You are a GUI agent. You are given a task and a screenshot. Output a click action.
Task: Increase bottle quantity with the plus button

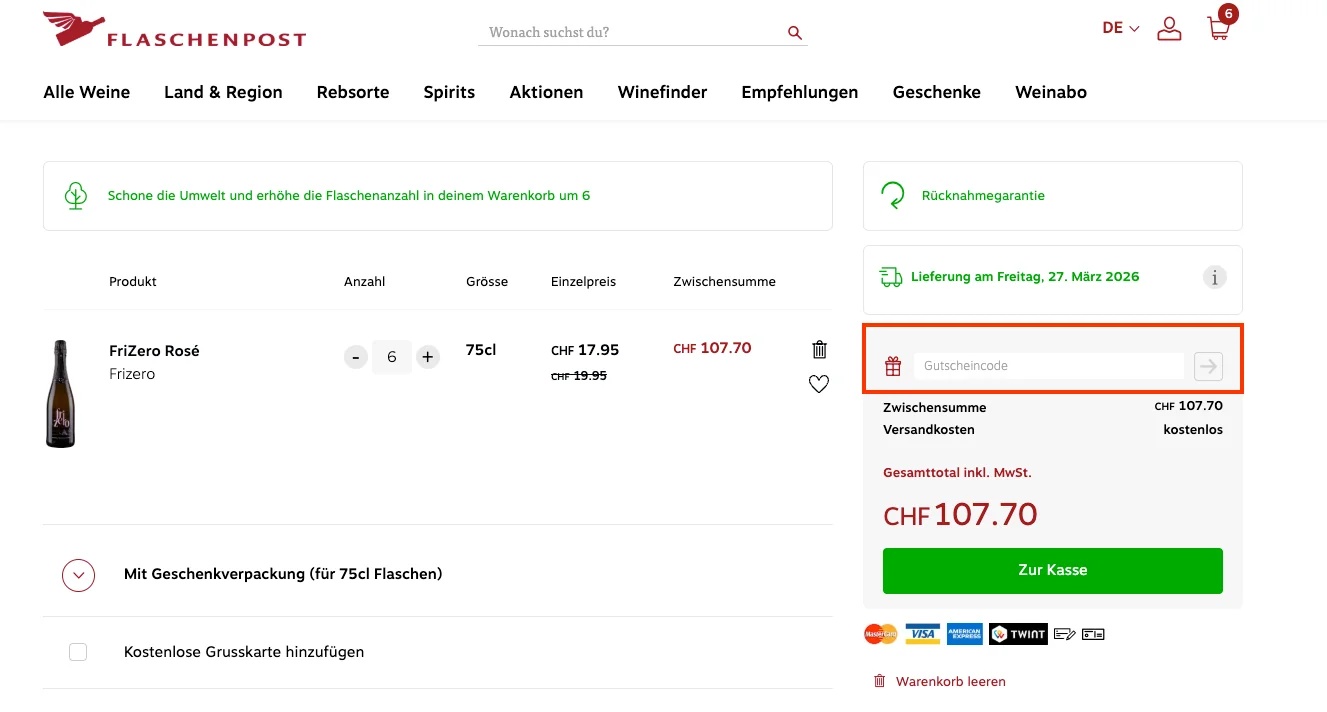[427, 356]
